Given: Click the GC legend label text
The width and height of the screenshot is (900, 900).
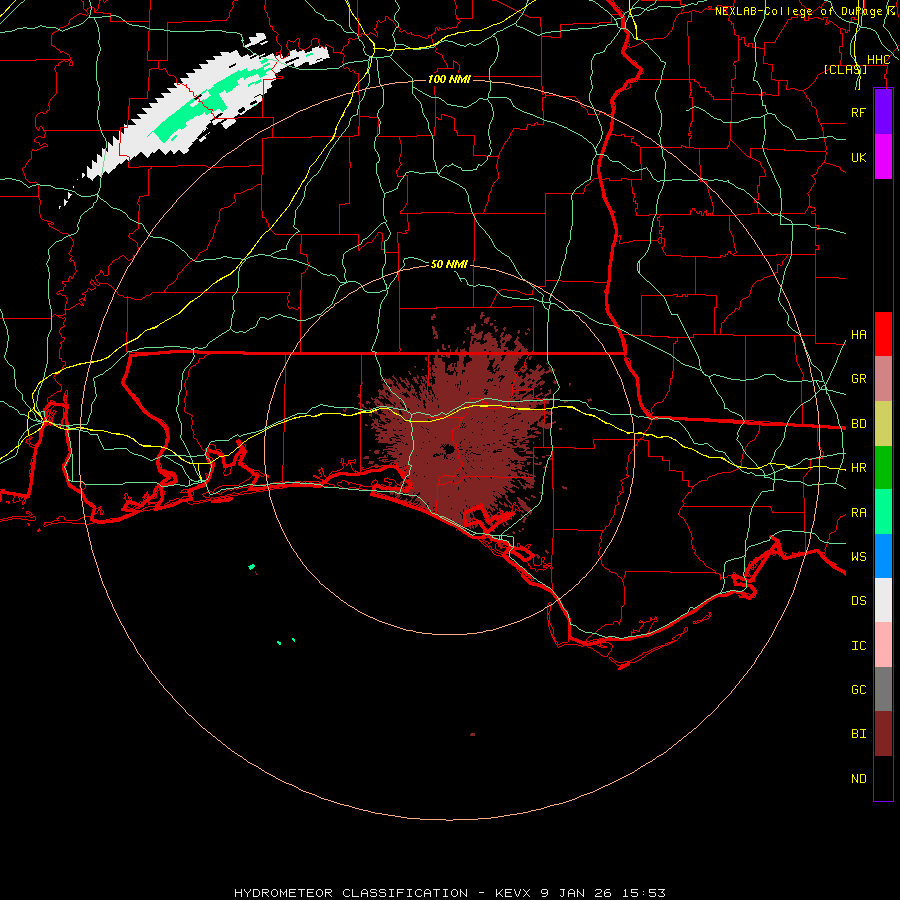Looking at the screenshot, I should pyautogui.click(x=858, y=689).
